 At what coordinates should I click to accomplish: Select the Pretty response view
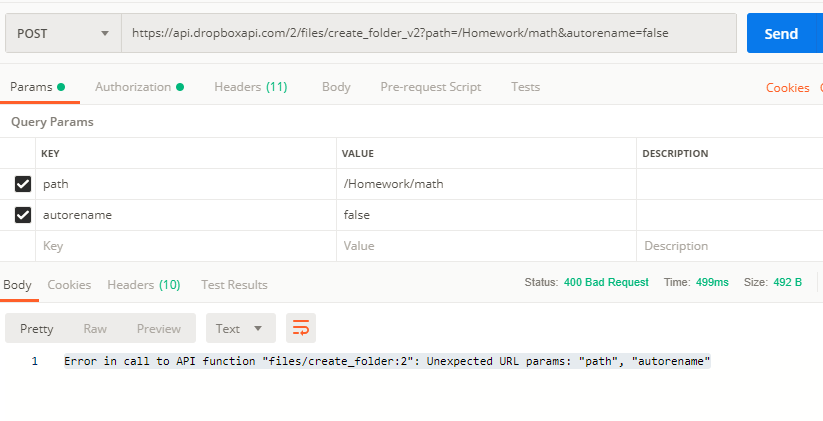(37, 328)
